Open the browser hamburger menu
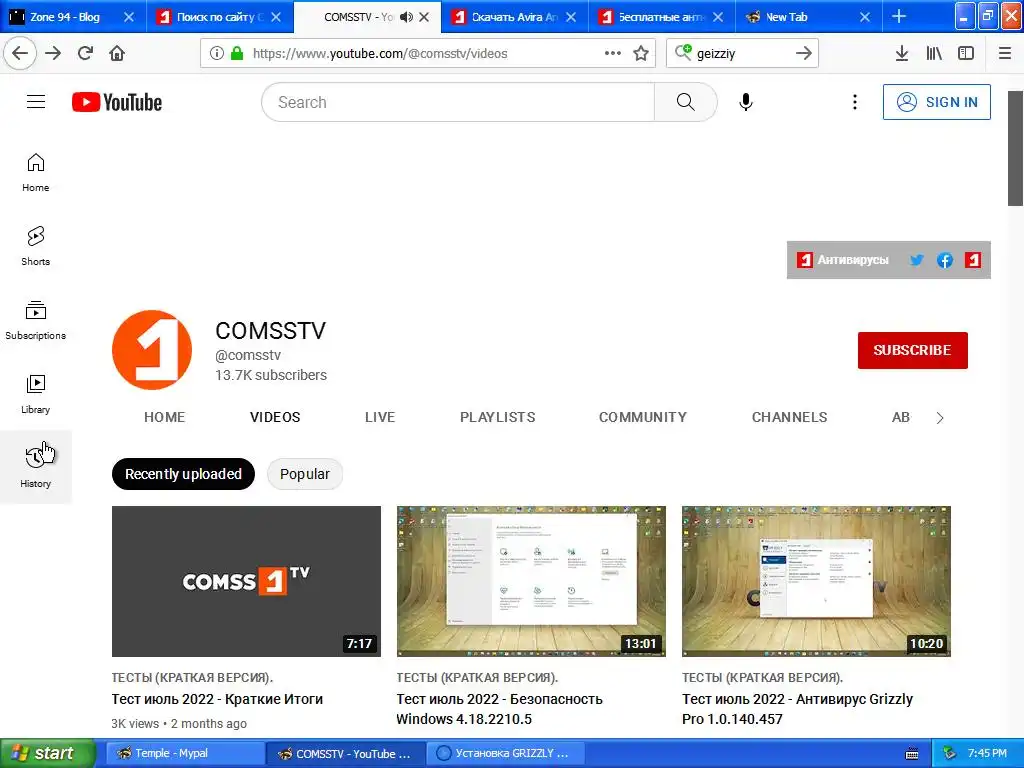The height and width of the screenshot is (768, 1024). tap(1005, 53)
